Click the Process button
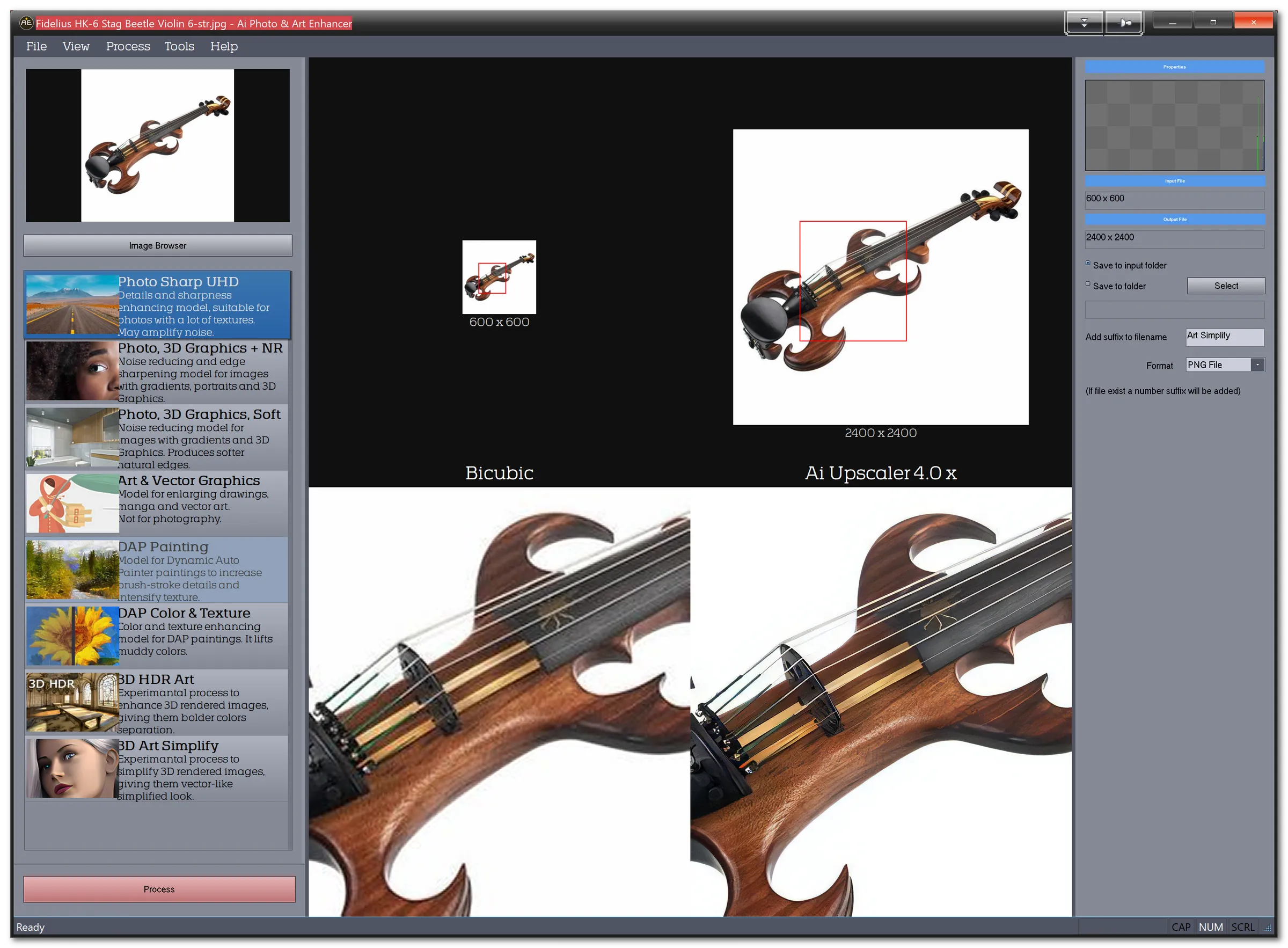 tap(158, 889)
